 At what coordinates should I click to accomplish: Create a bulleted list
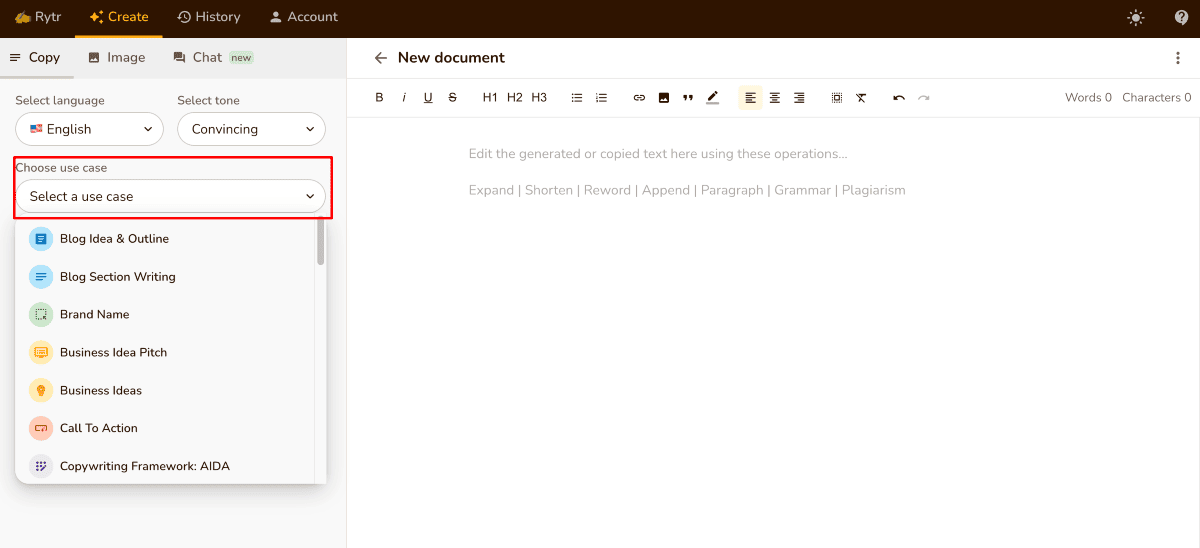(x=577, y=98)
